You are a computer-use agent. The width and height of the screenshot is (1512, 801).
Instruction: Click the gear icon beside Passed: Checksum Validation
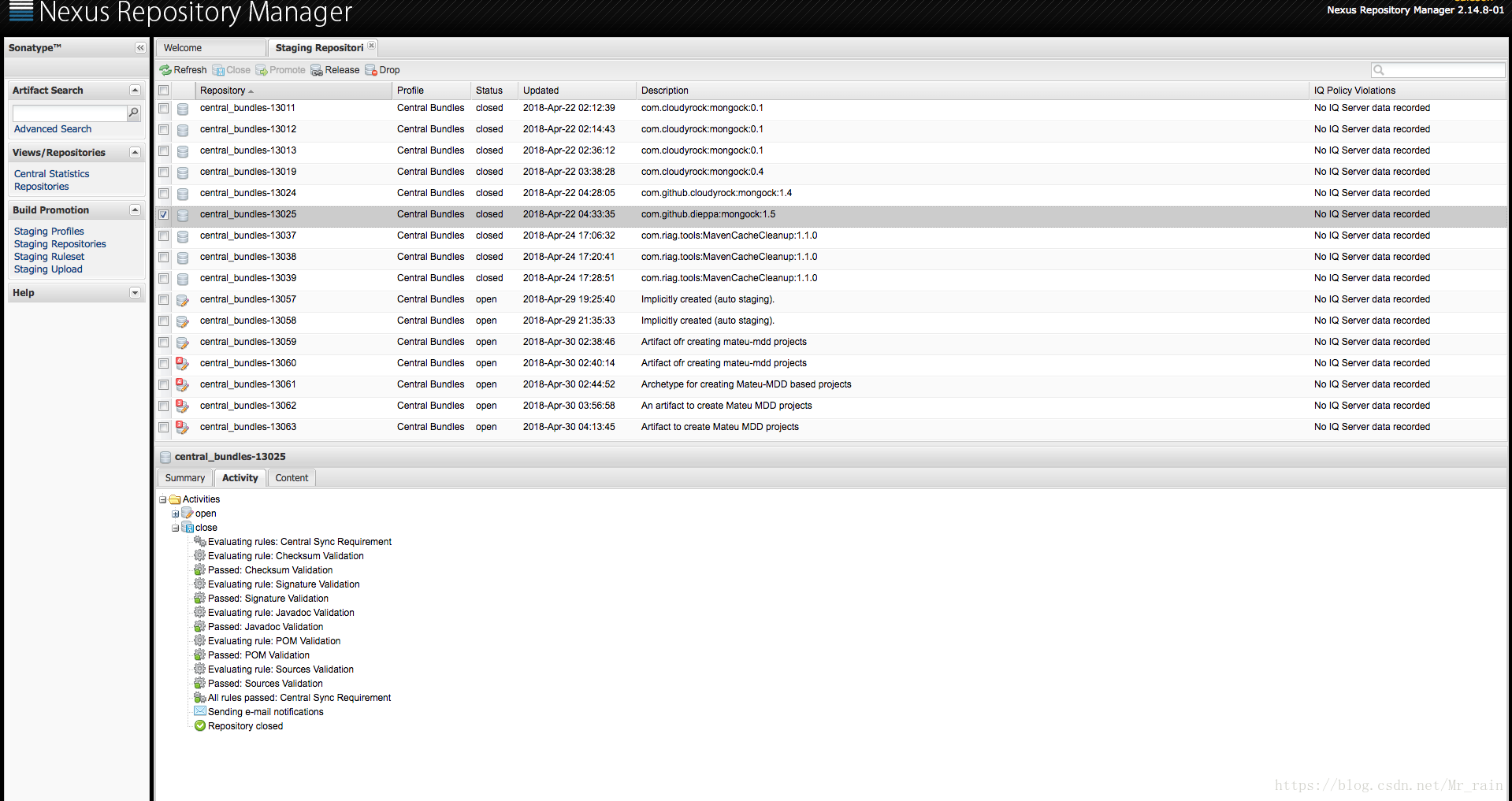pyautogui.click(x=200, y=570)
